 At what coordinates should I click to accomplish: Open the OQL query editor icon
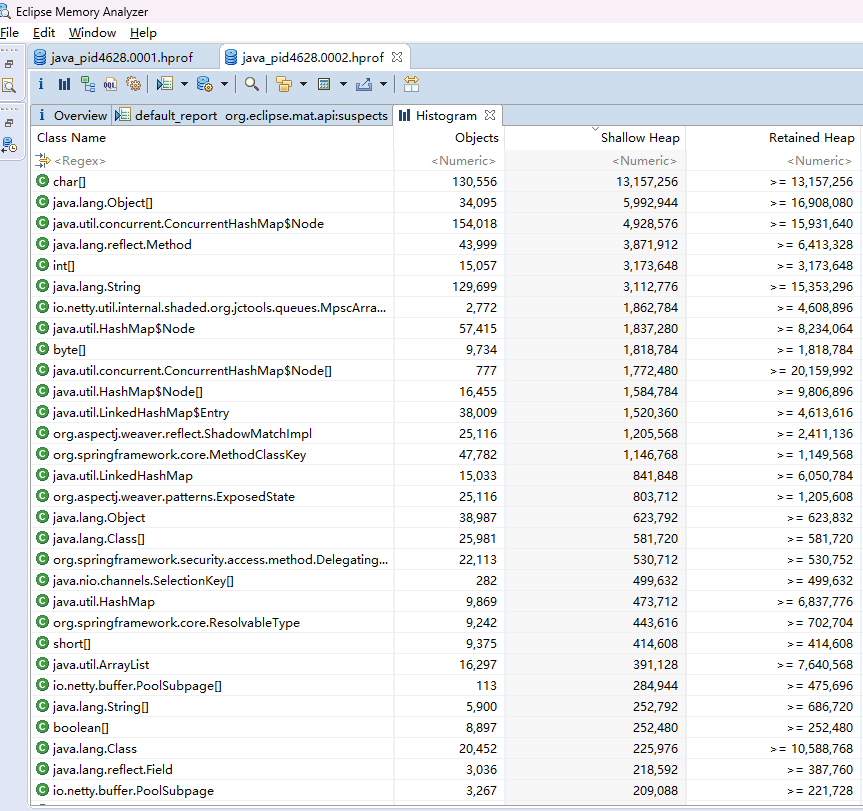(x=110, y=84)
